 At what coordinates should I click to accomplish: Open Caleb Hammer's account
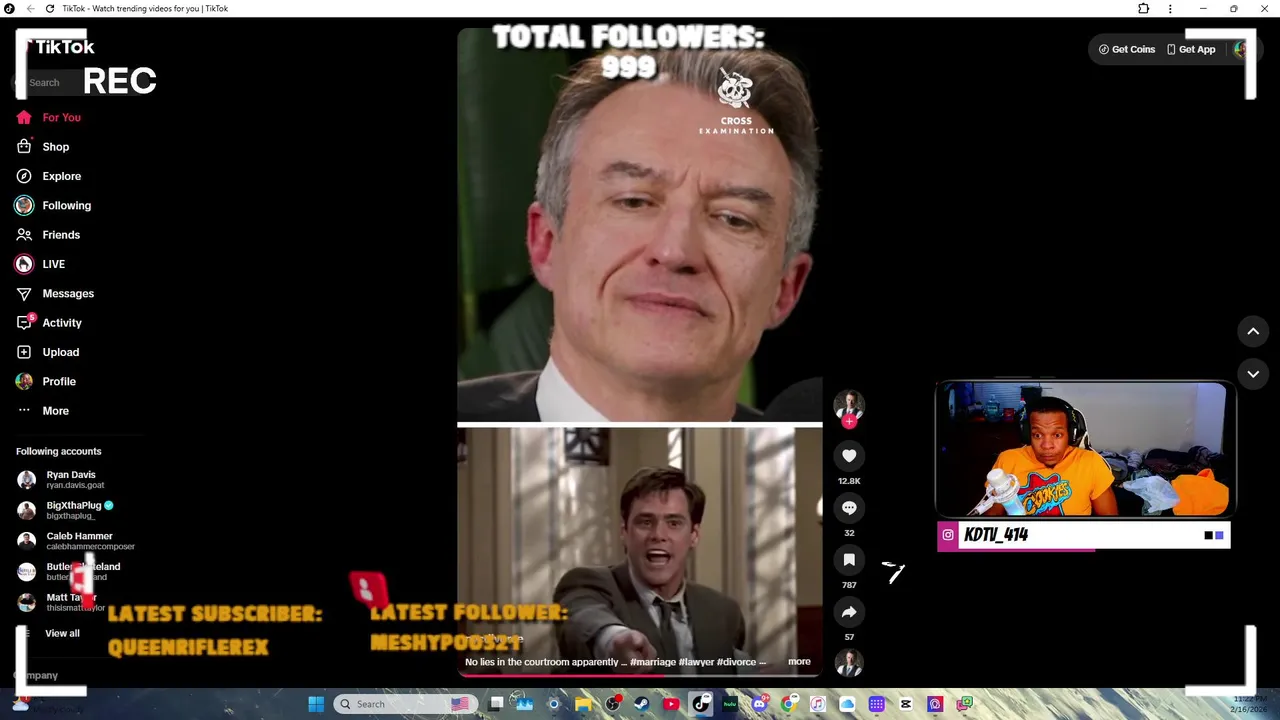75,541
